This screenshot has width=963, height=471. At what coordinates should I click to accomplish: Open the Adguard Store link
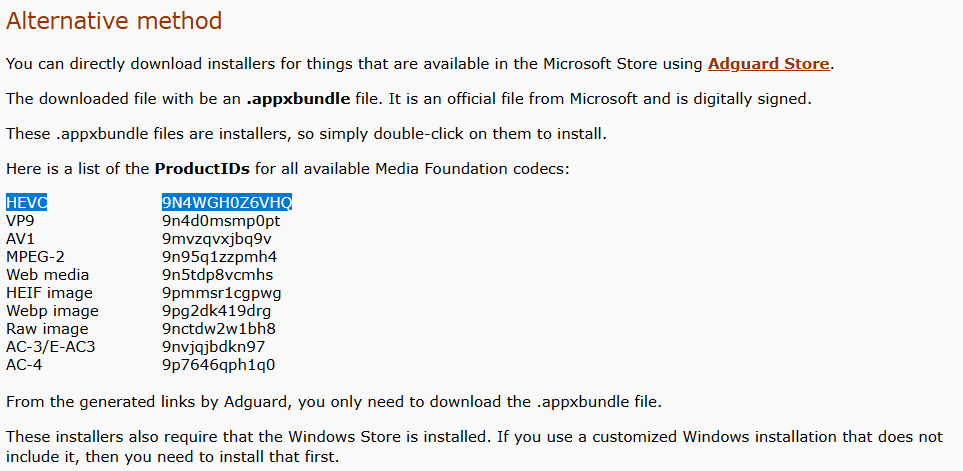point(768,64)
